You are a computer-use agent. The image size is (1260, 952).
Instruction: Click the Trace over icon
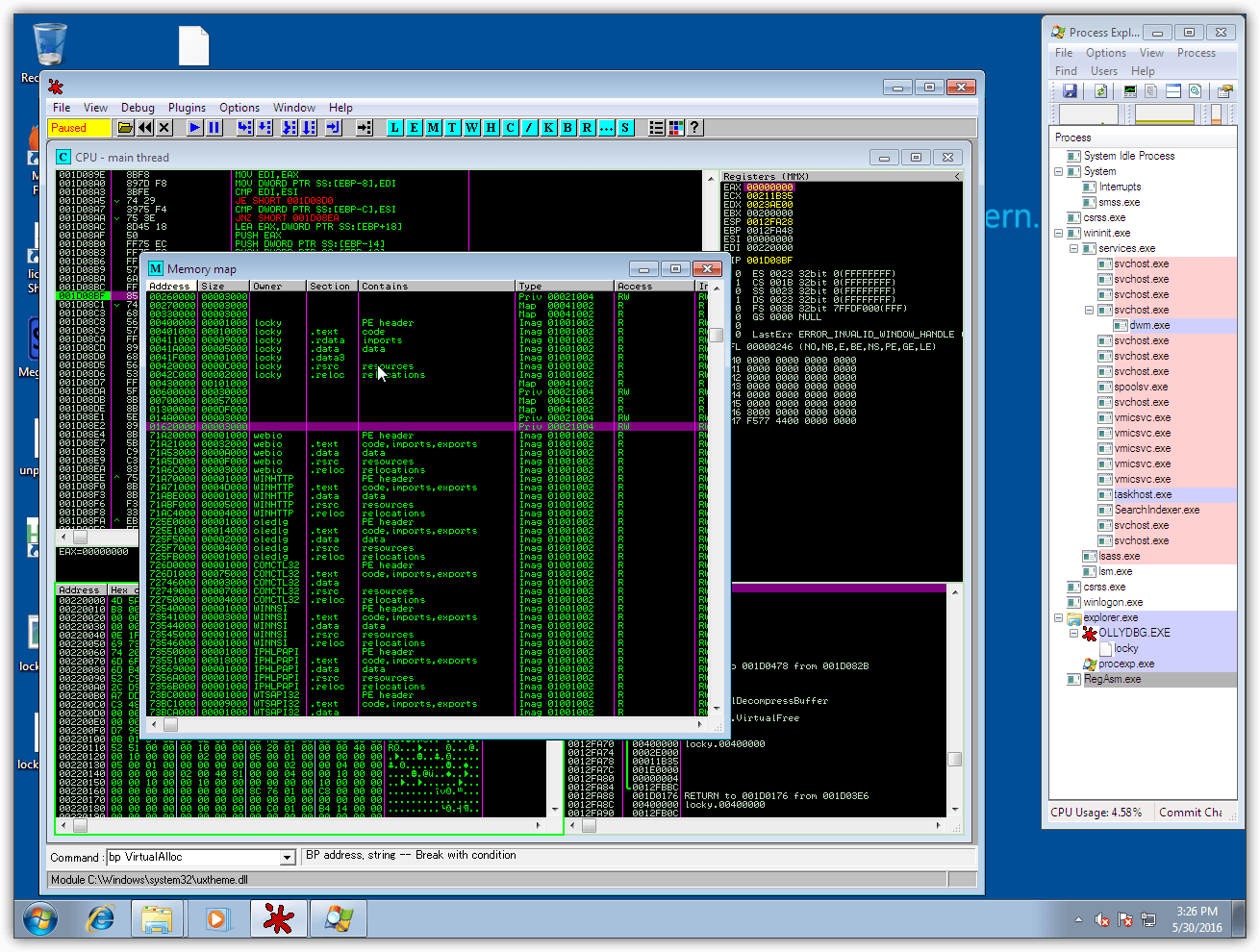pos(309,127)
